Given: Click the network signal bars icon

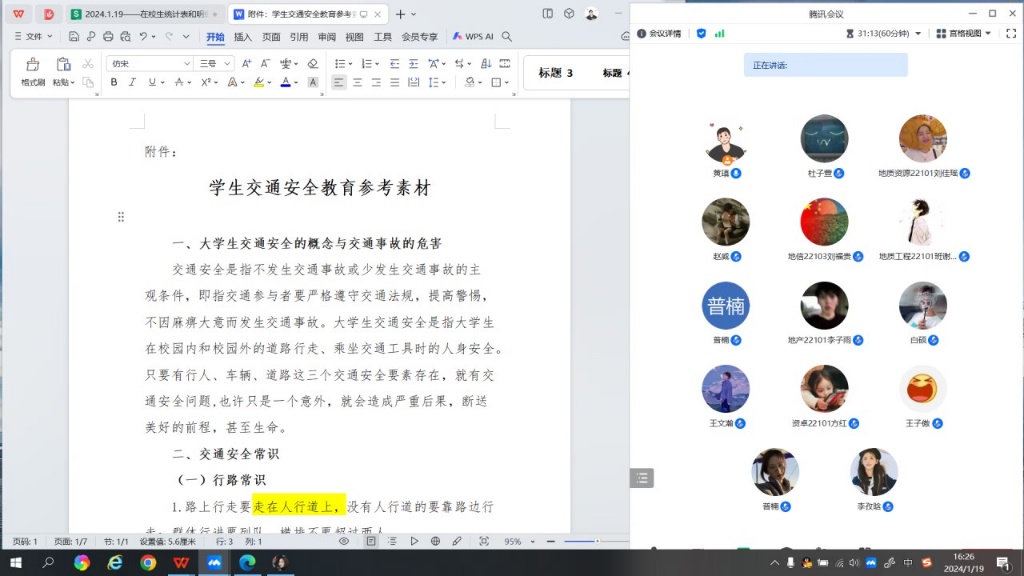Looking at the screenshot, I should (719, 33).
